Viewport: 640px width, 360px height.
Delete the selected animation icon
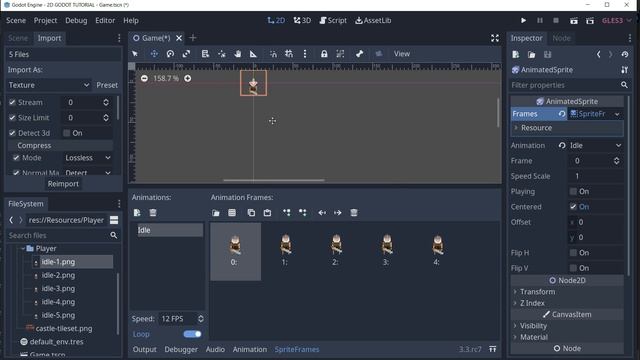coord(153,213)
